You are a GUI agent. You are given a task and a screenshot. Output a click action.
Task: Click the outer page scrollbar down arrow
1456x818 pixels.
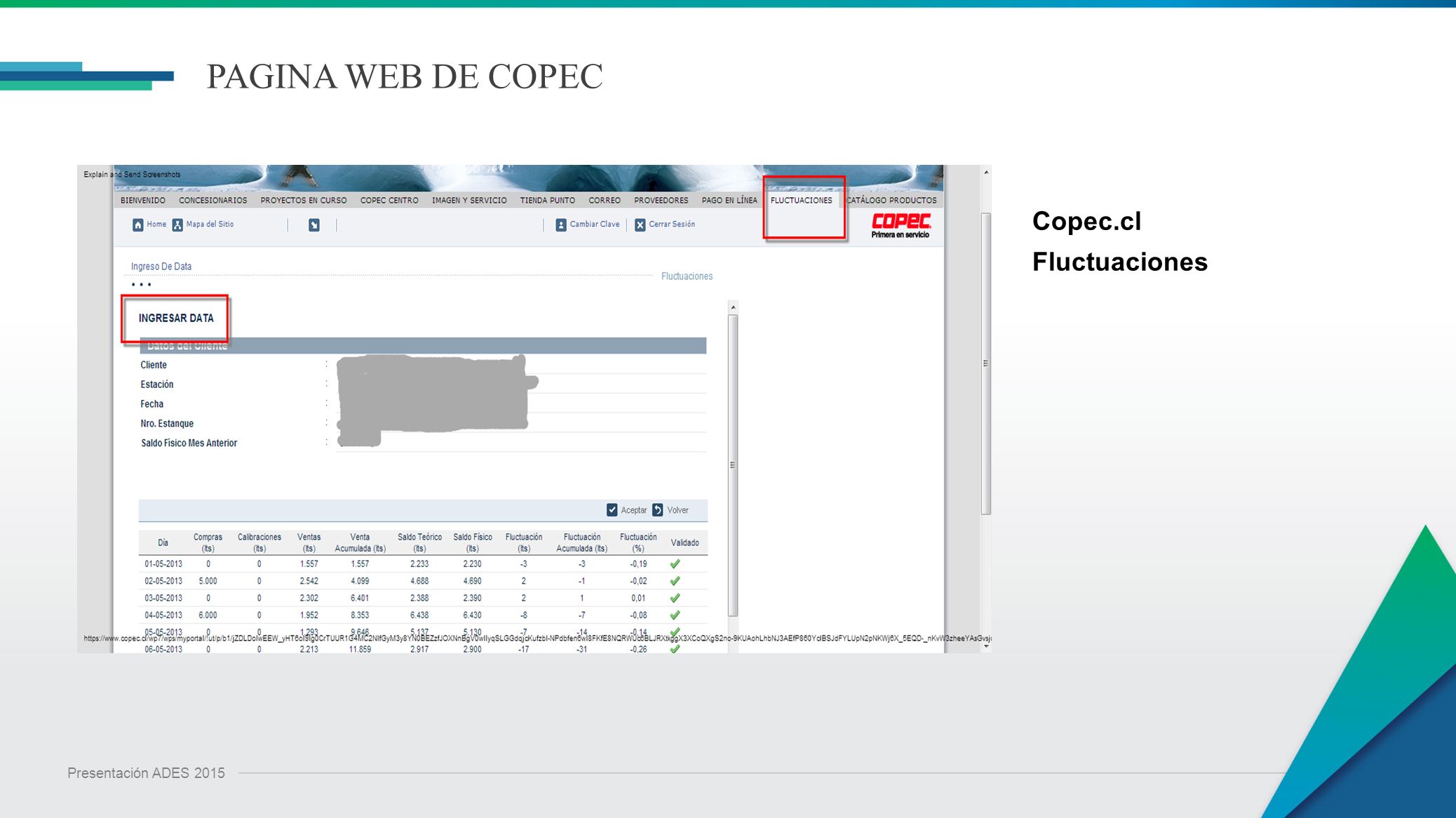click(986, 647)
